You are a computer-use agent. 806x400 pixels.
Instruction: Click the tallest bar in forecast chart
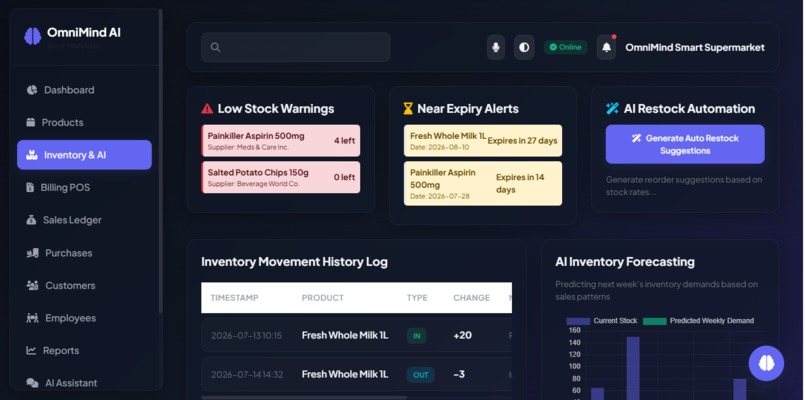pyautogui.click(x=633, y=368)
